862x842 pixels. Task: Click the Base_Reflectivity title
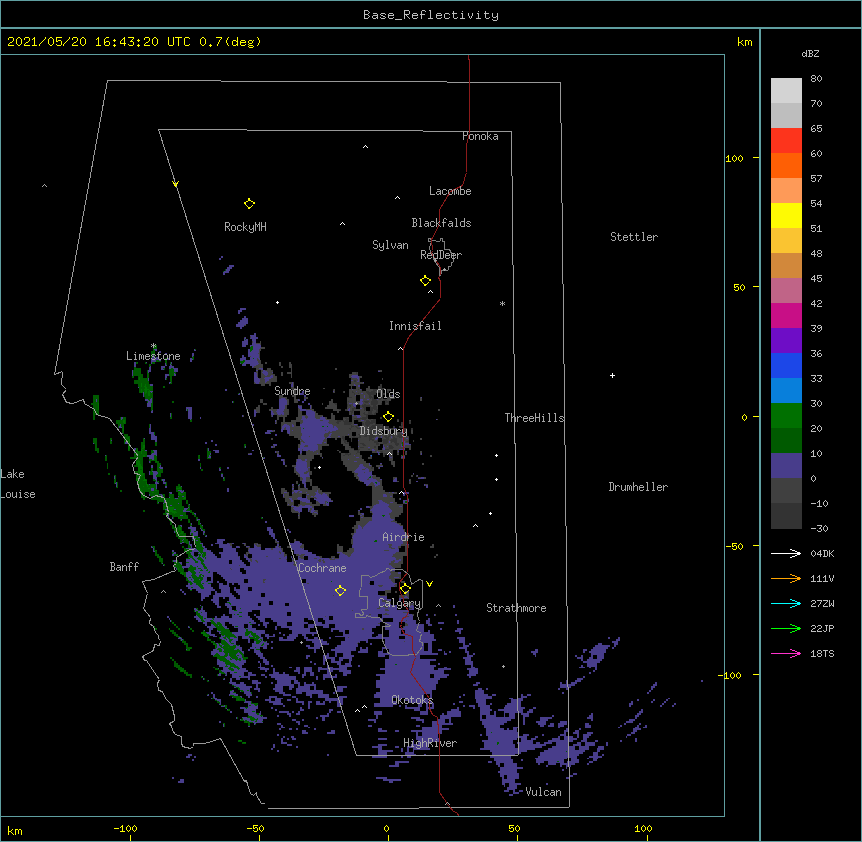click(431, 15)
